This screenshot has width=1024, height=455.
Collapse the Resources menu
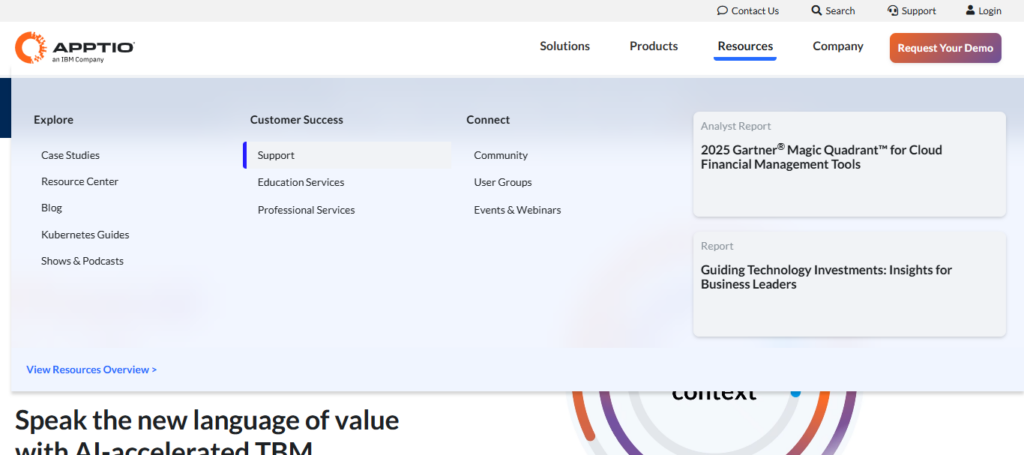(x=745, y=46)
